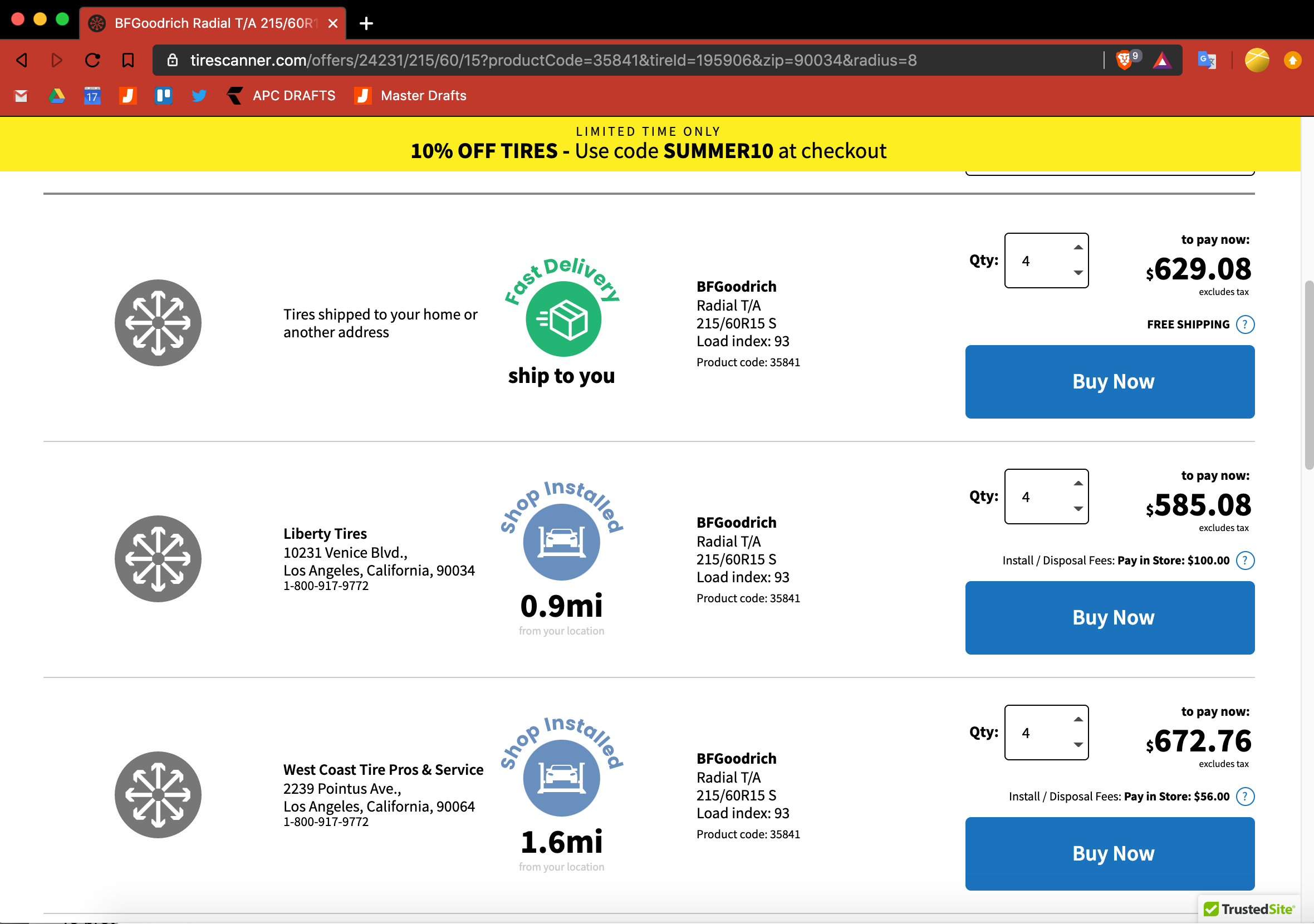Click the Trello bookmark icon
Screen dimensions: 1314x924
pyautogui.click(x=164, y=96)
